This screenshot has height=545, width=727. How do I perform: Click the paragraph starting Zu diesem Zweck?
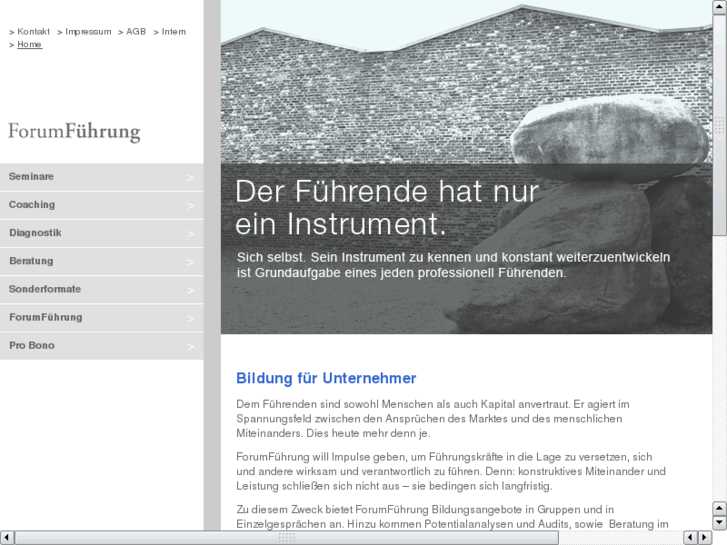(452, 517)
